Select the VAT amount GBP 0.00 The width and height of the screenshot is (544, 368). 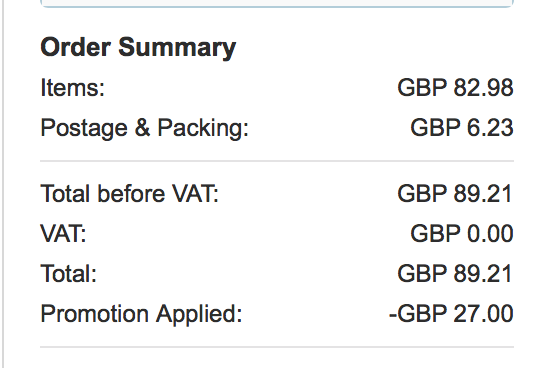(462, 233)
